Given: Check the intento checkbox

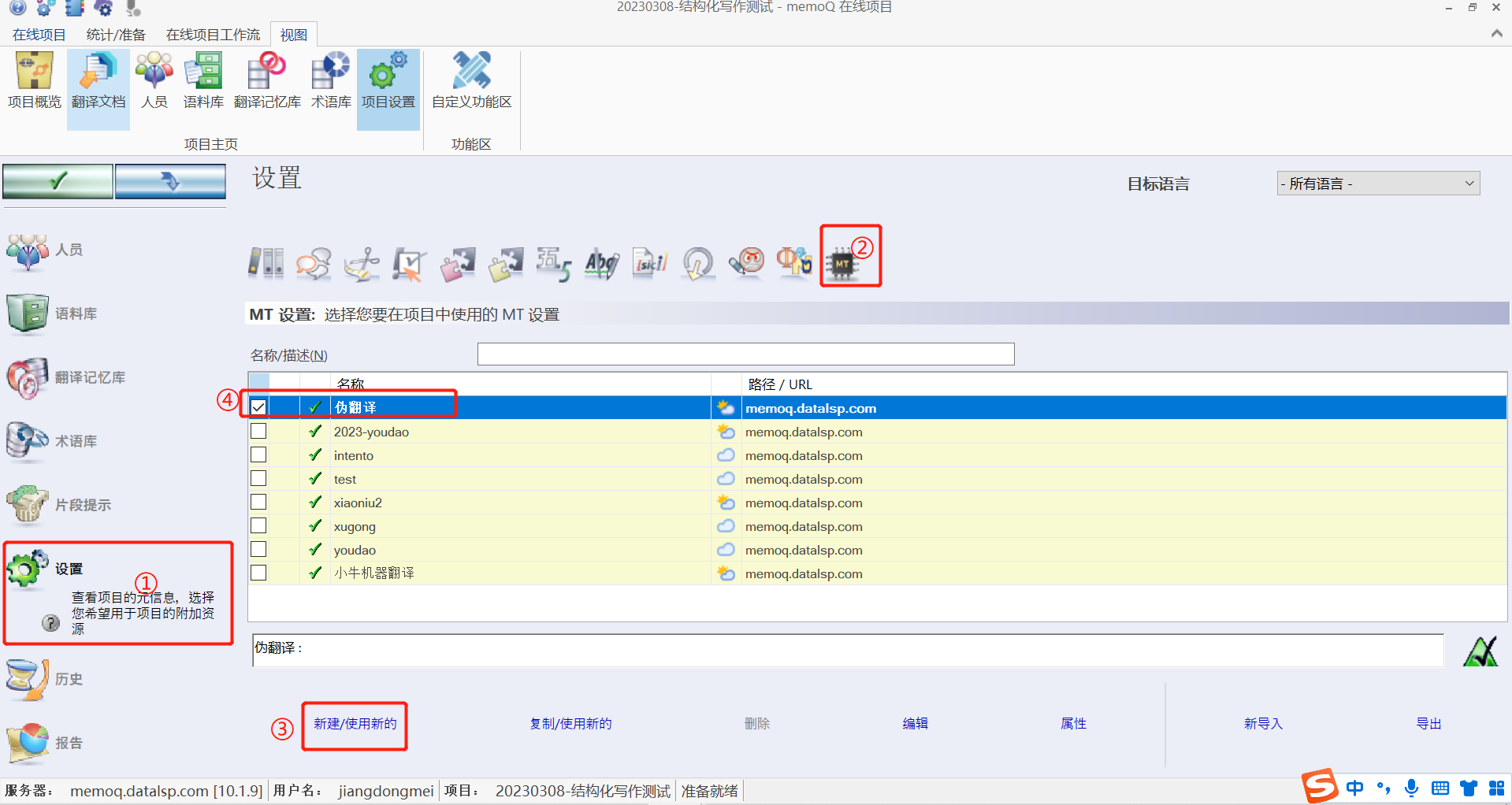Looking at the screenshot, I should [258, 455].
